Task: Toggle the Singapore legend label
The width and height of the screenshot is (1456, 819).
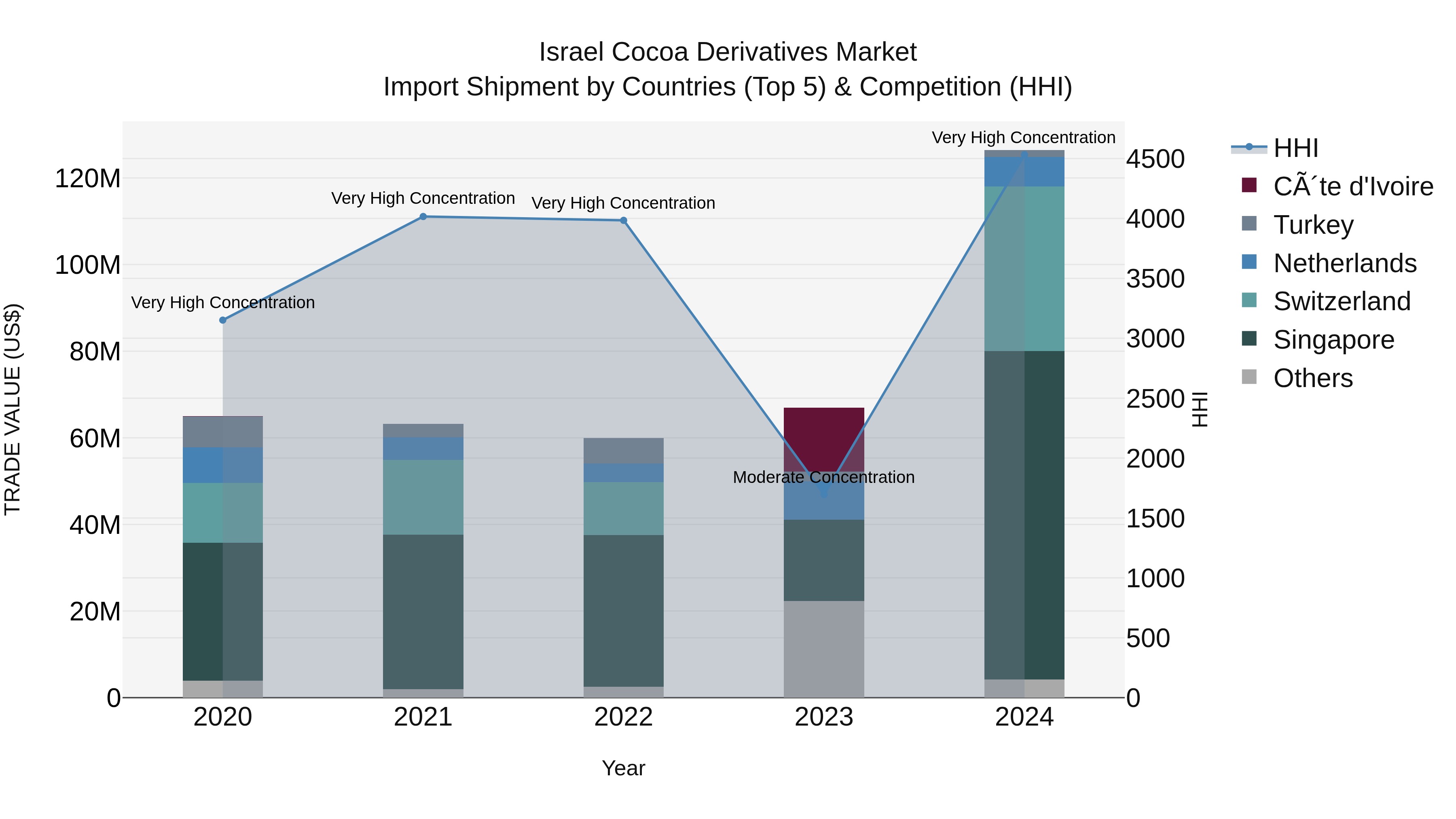Action: (1334, 340)
